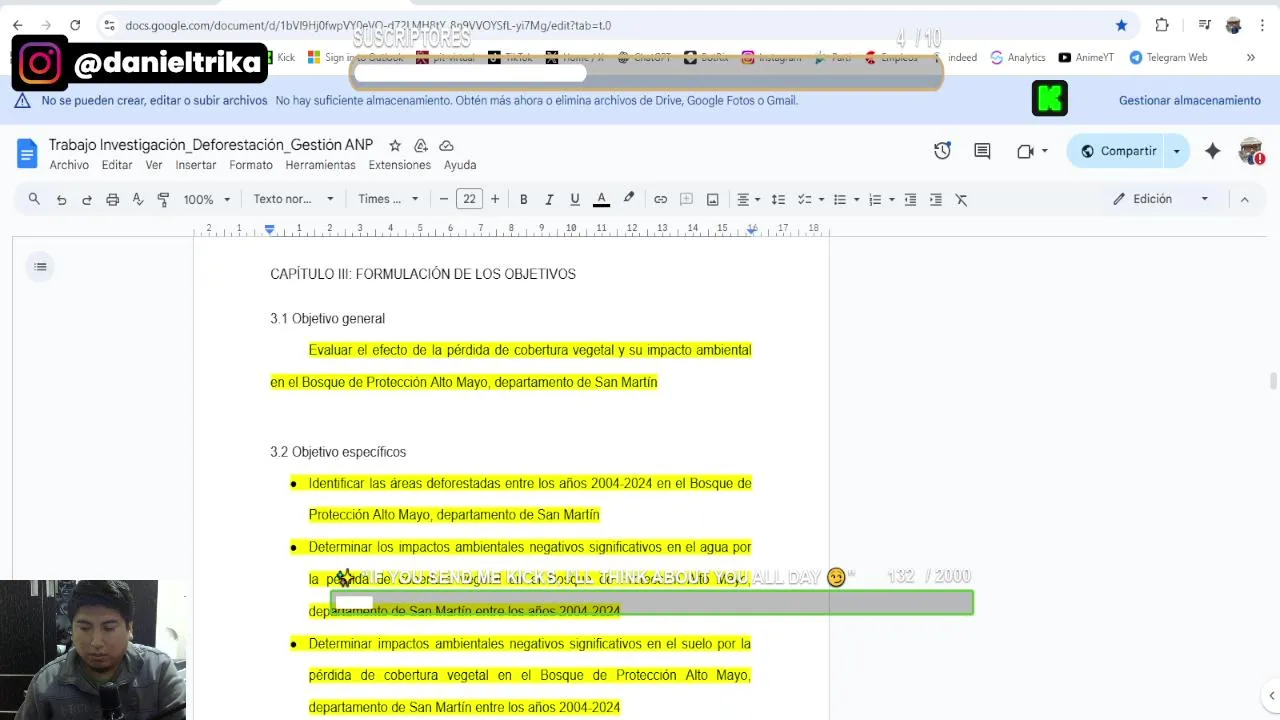Open the numbered list dropdown
This screenshot has height=720, width=1280.
881,199
